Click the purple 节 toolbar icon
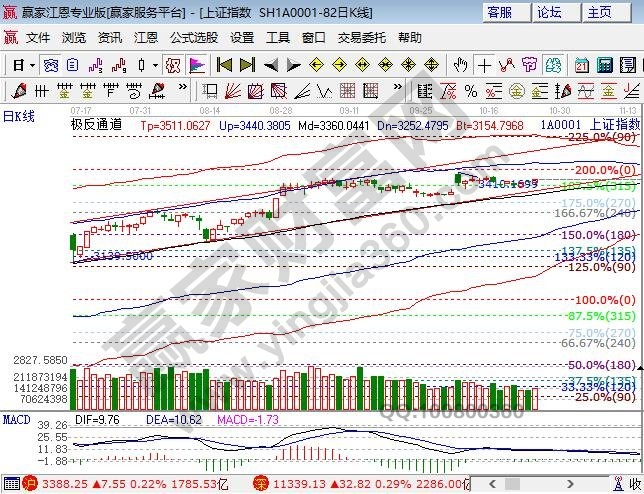The height and width of the screenshot is (494, 644). pos(529,65)
